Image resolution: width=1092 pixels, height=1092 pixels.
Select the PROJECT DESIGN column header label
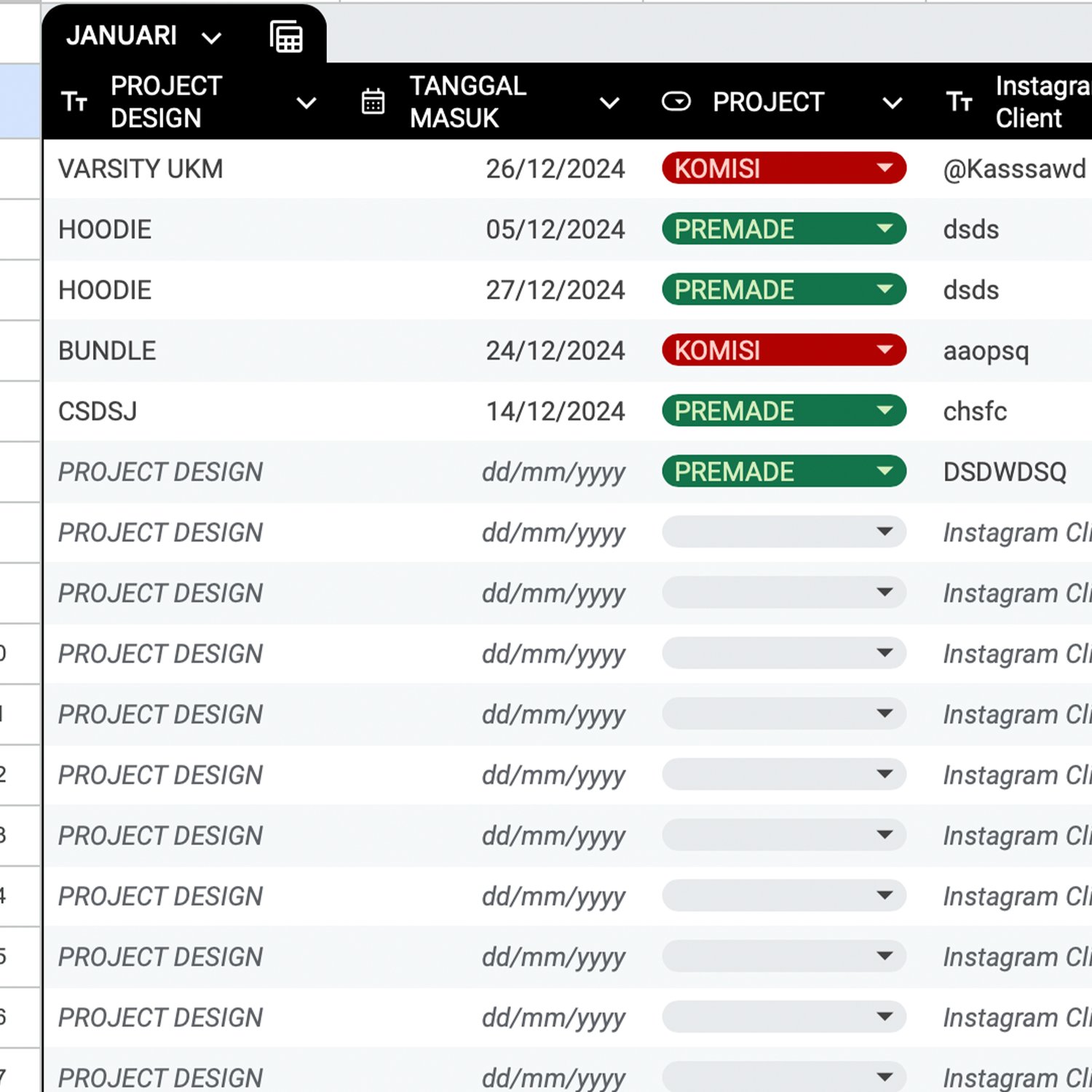[x=166, y=102]
